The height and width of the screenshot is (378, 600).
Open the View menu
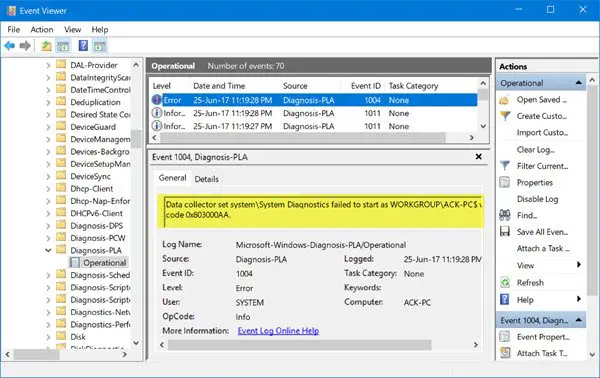(x=72, y=29)
